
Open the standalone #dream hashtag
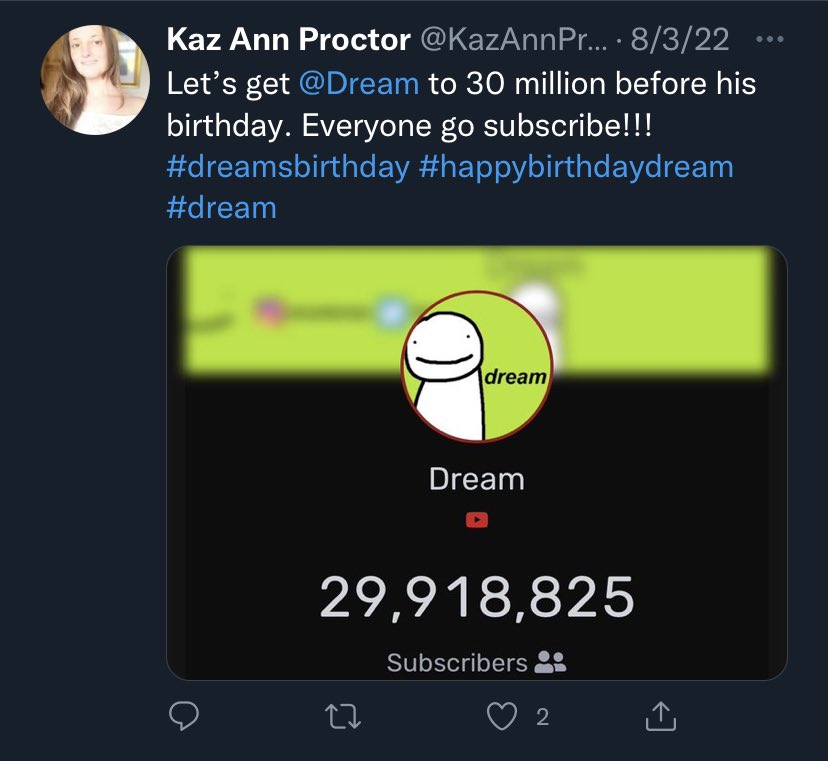(x=221, y=208)
